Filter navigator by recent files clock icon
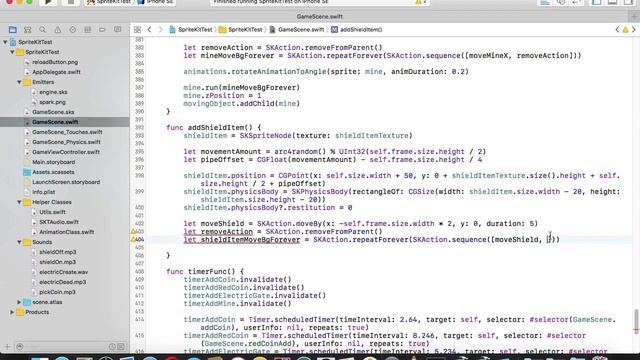640x360 pixels. [x=112, y=347]
